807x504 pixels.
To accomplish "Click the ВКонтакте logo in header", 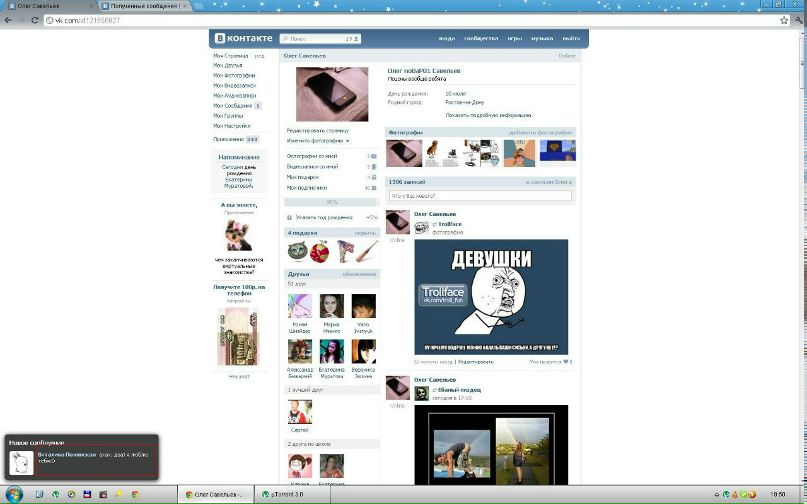I will [x=244, y=39].
